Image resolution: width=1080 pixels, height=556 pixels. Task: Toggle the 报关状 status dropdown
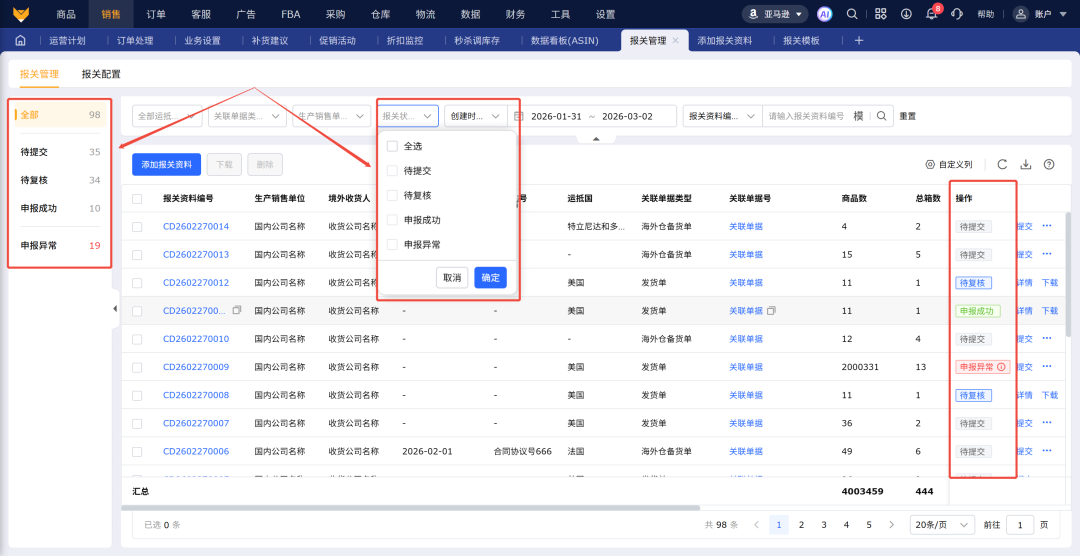(408, 116)
